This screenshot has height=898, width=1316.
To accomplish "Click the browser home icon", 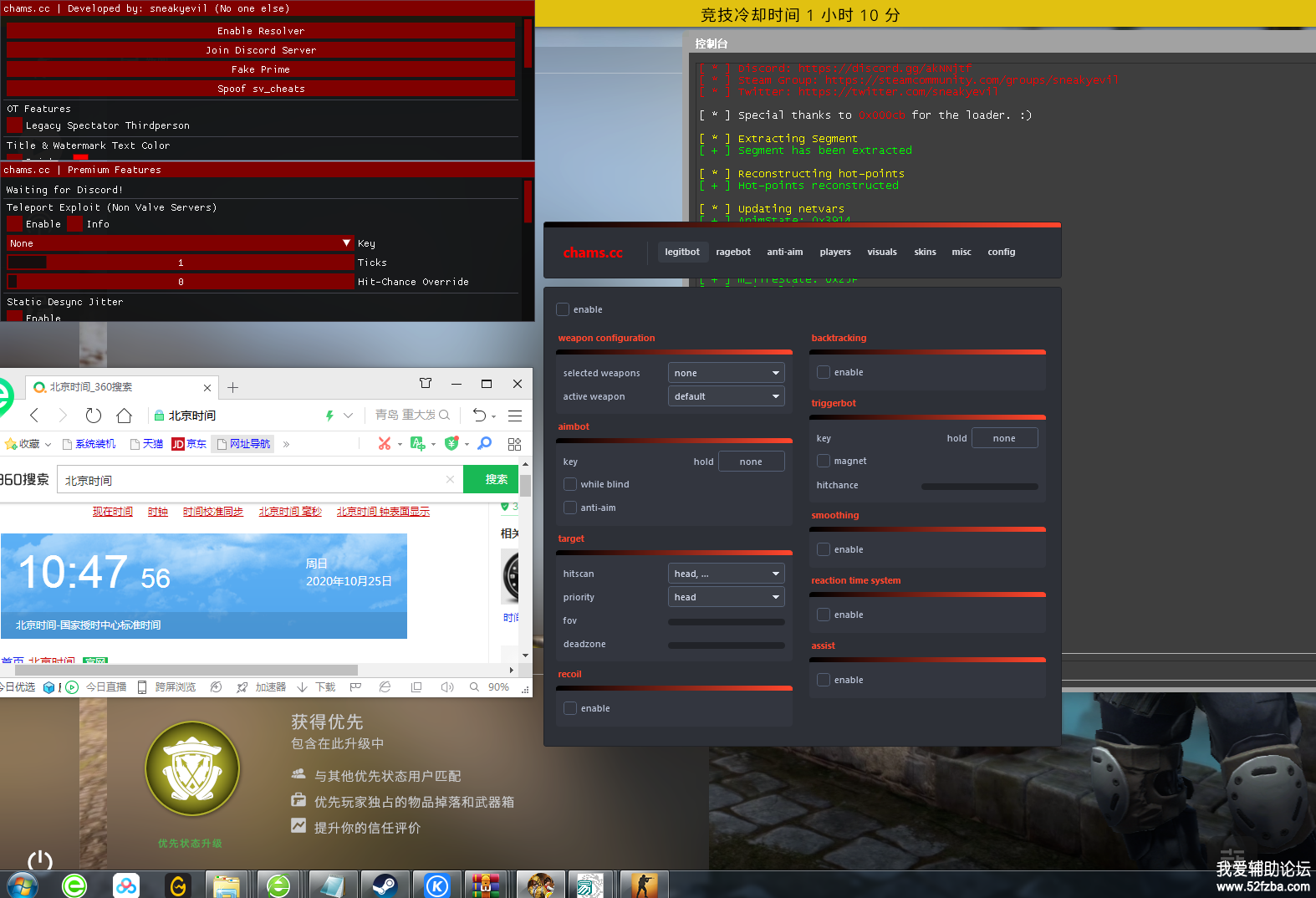I will [x=124, y=416].
